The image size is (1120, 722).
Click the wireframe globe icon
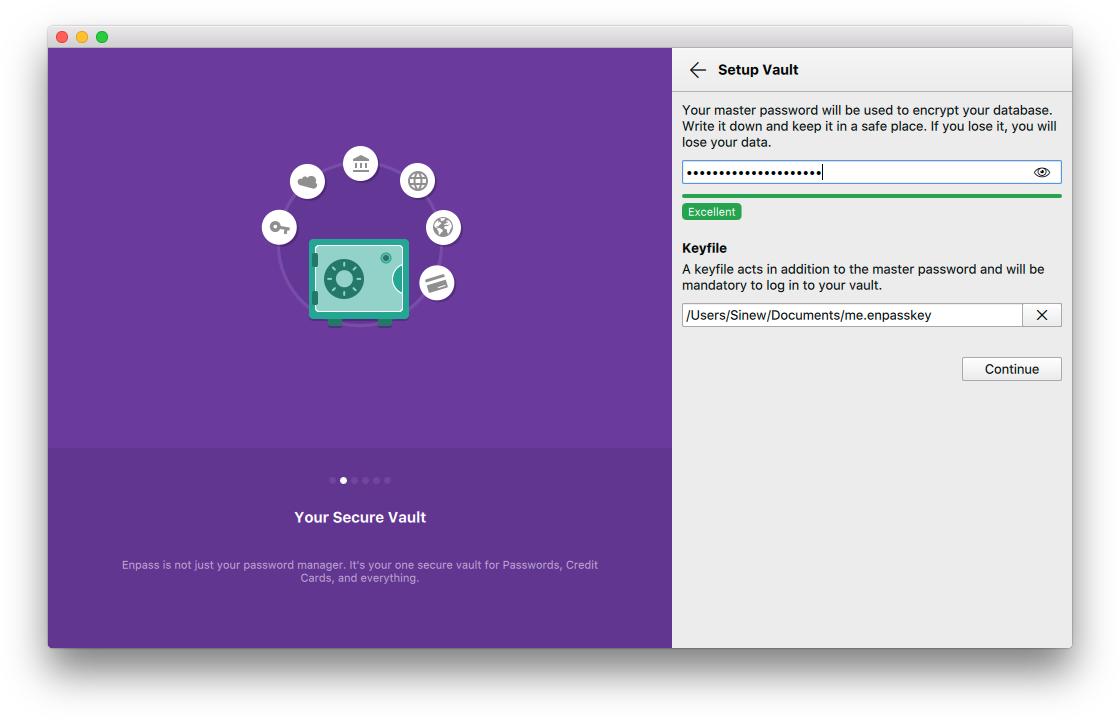[418, 181]
